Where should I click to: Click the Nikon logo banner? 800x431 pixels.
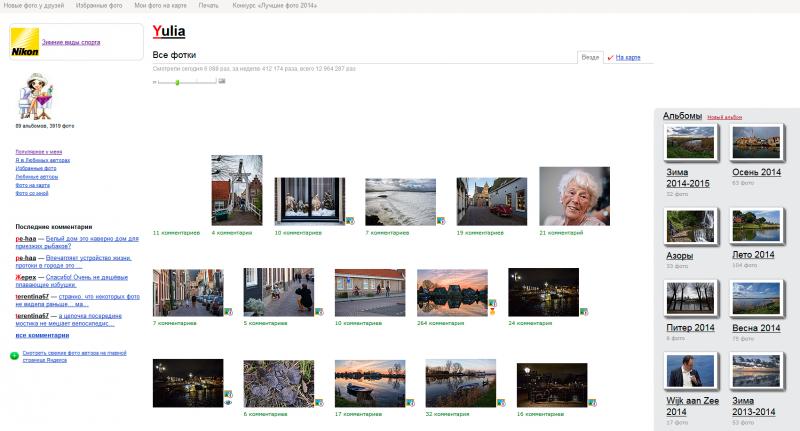[25, 42]
